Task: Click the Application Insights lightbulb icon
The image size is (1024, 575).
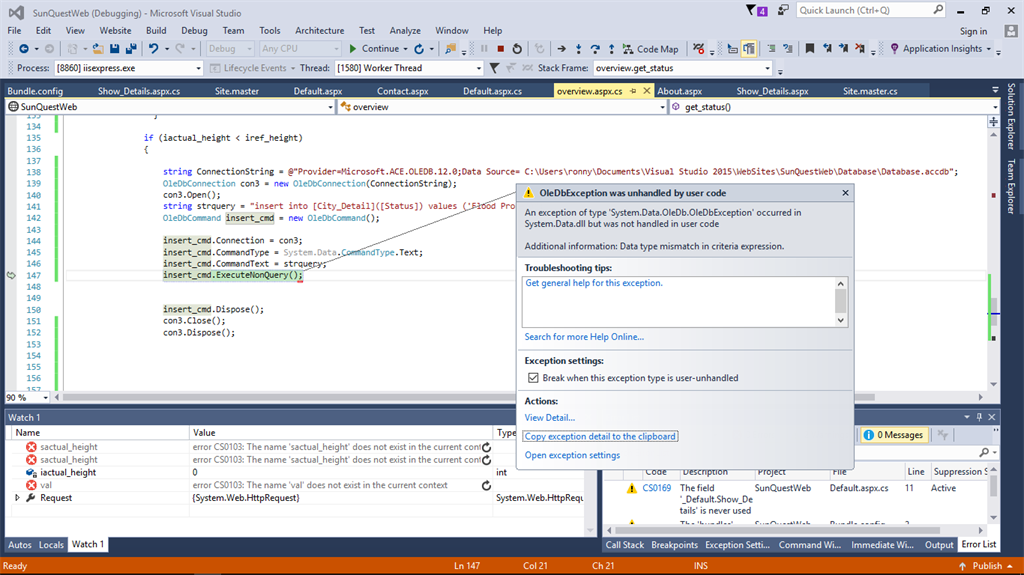Action: 895,49
